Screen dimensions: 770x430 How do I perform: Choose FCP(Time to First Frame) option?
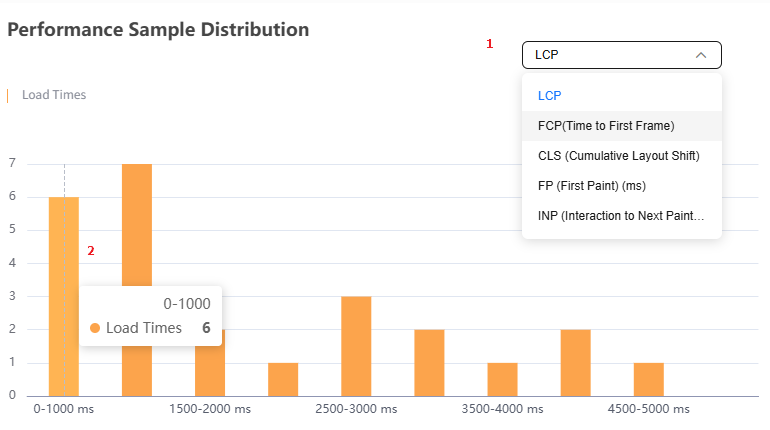pos(606,126)
